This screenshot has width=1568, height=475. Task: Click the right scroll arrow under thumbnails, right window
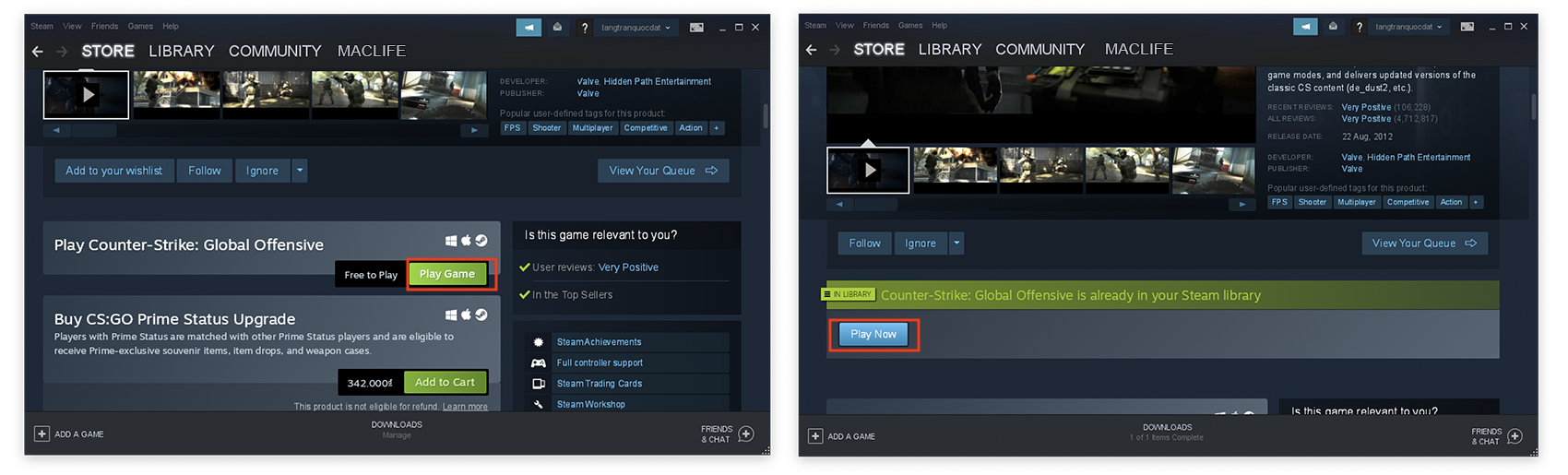[1242, 204]
